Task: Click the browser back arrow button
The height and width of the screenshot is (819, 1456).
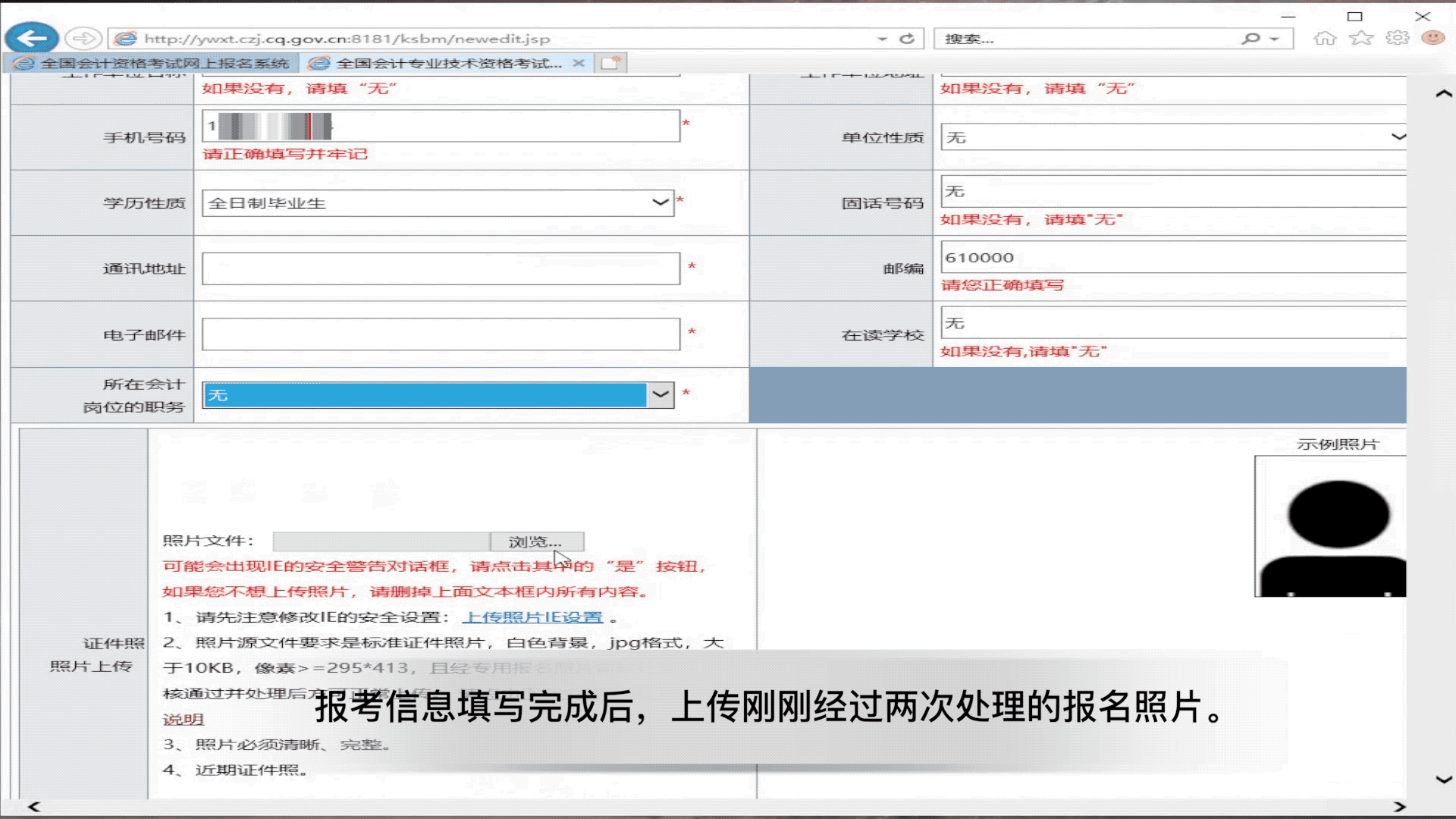Action: (32, 38)
